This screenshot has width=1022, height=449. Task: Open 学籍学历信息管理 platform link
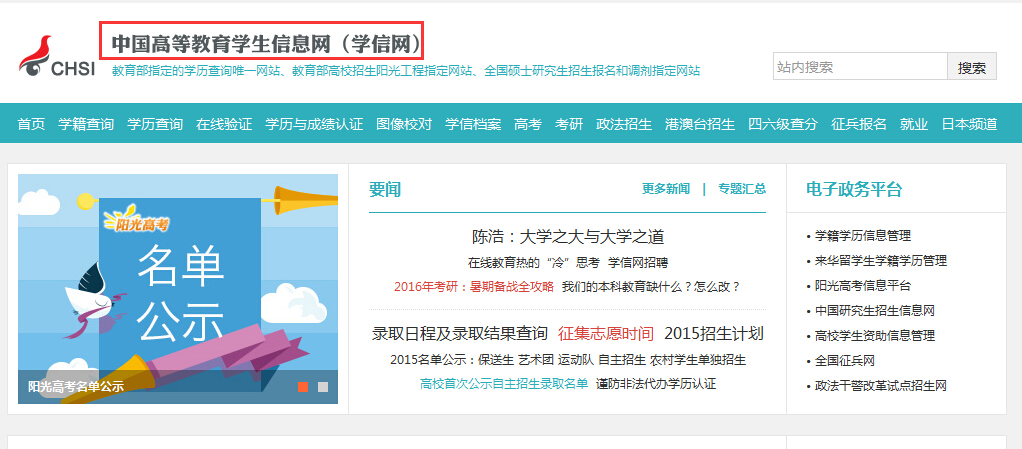(862, 236)
